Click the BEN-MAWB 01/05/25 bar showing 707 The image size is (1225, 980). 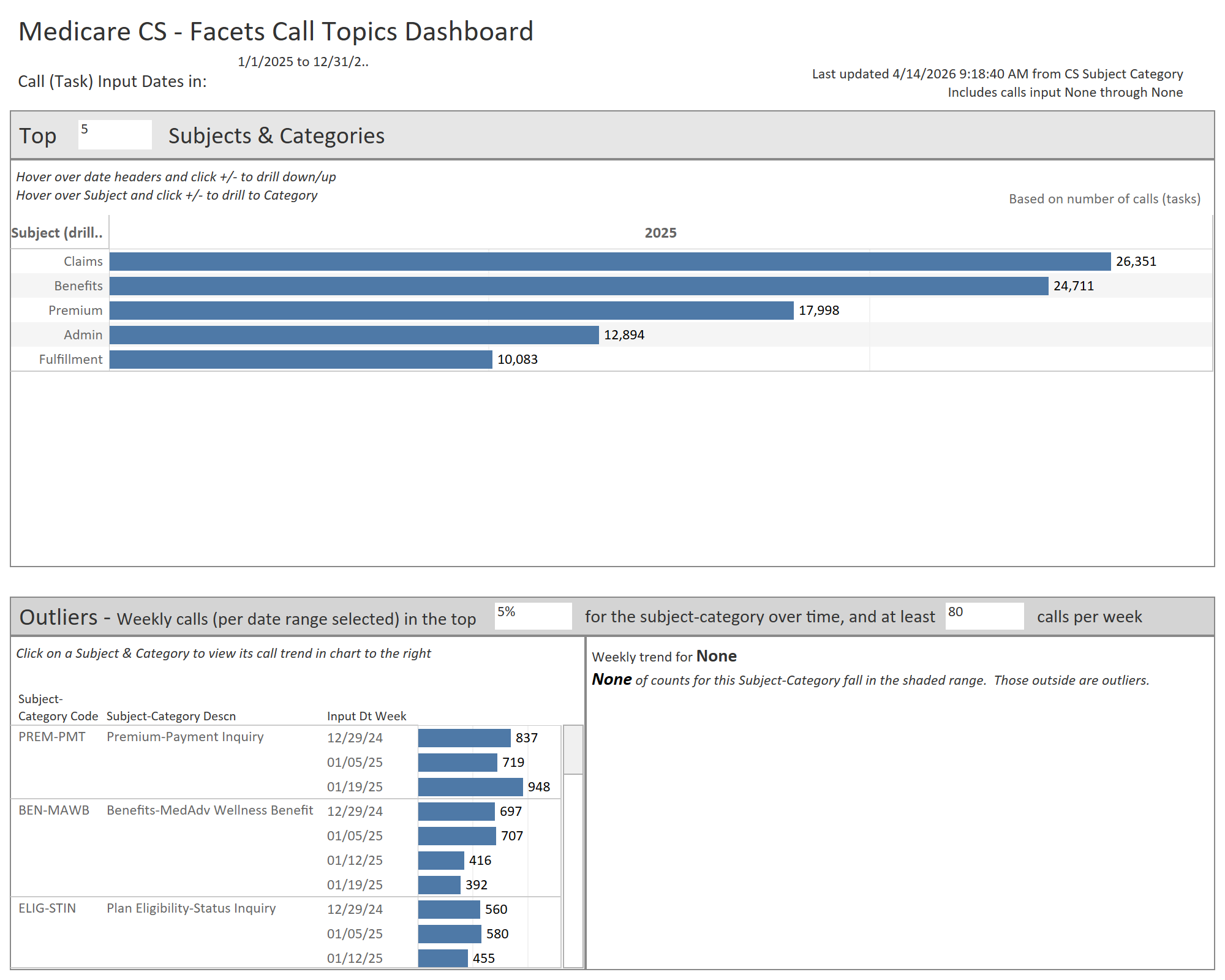pyautogui.click(x=456, y=836)
